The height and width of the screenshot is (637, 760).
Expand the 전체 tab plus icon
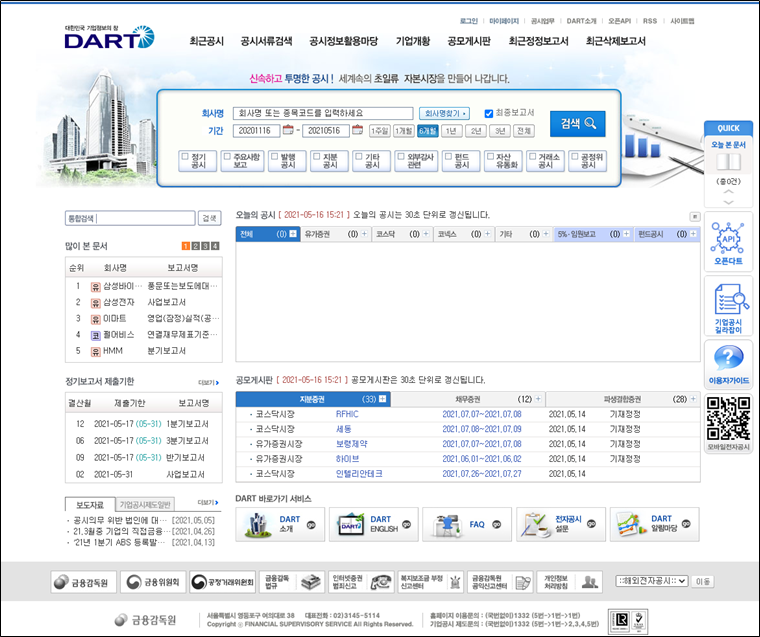tap(293, 234)
